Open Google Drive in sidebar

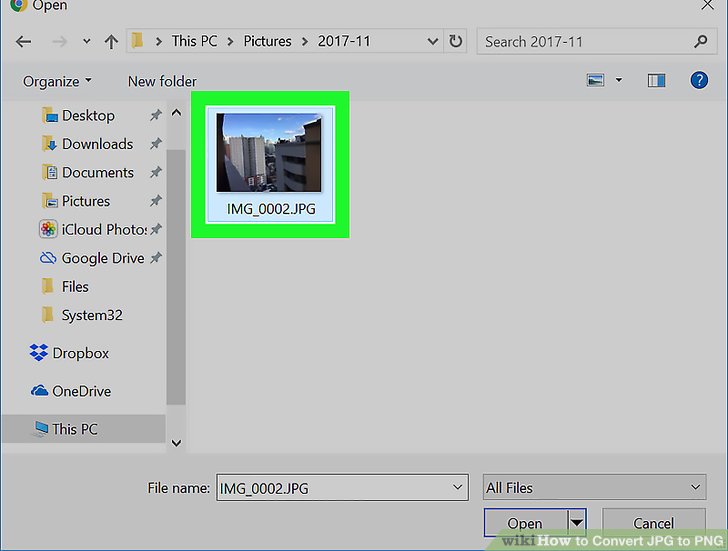click(103, 258)
